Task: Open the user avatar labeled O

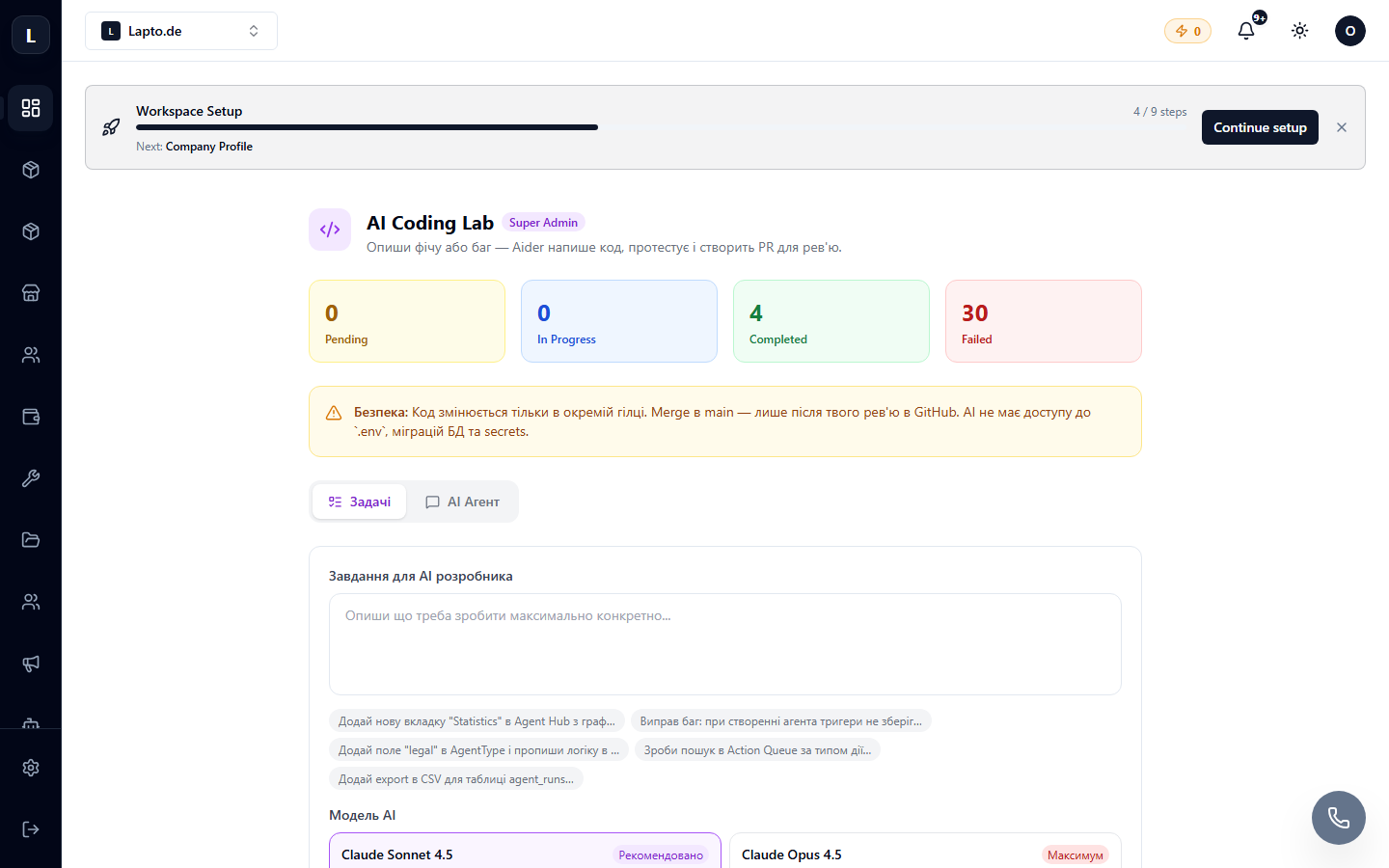Action: point(1350,31)
